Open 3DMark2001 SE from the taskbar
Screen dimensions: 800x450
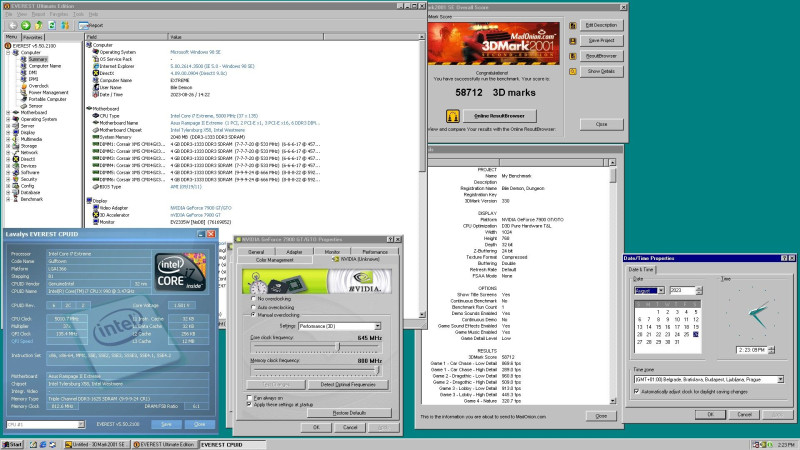point(97,444)
